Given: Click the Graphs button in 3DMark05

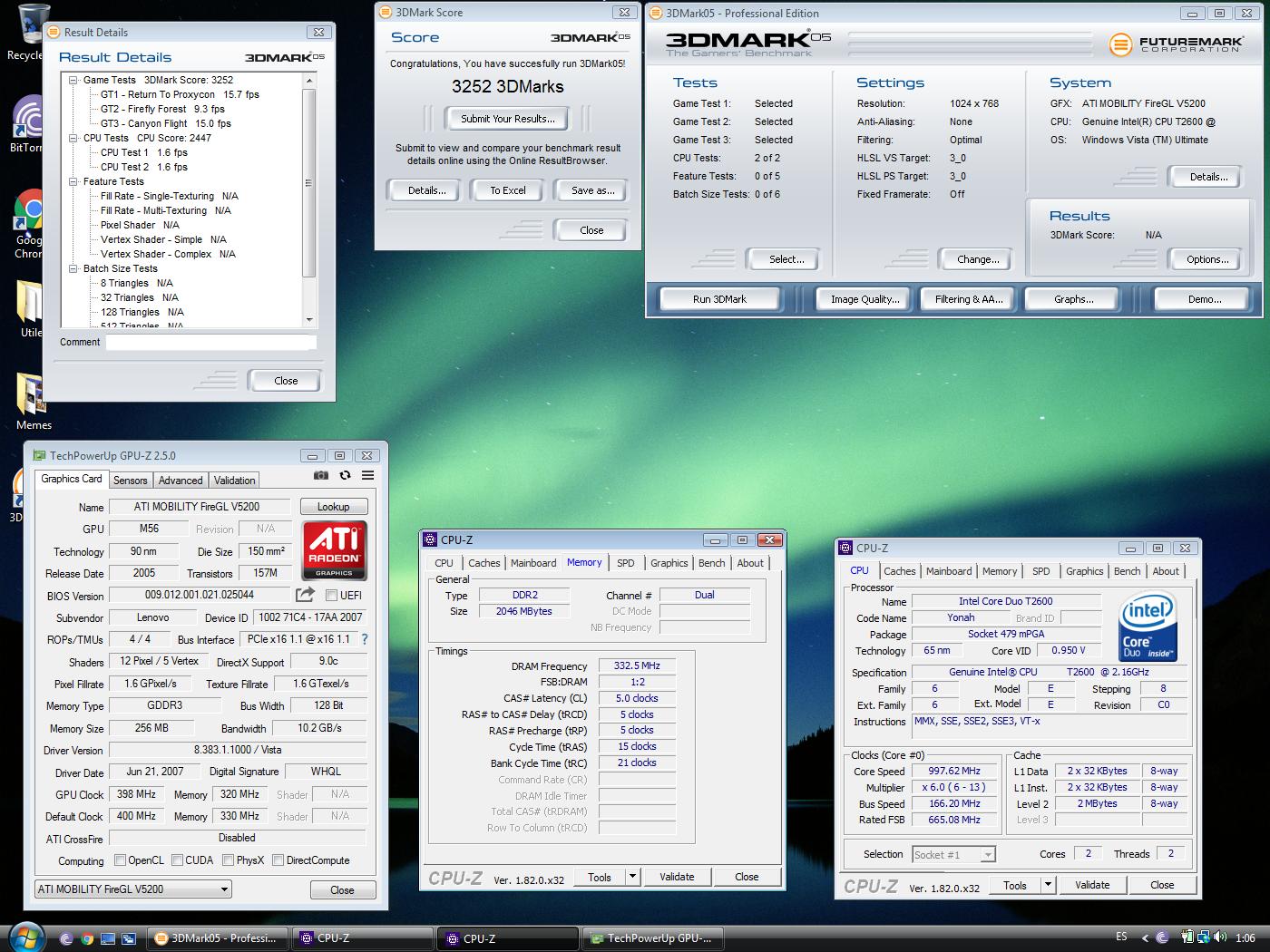Looking at the screenshot, I should [x=1074, y=299].
